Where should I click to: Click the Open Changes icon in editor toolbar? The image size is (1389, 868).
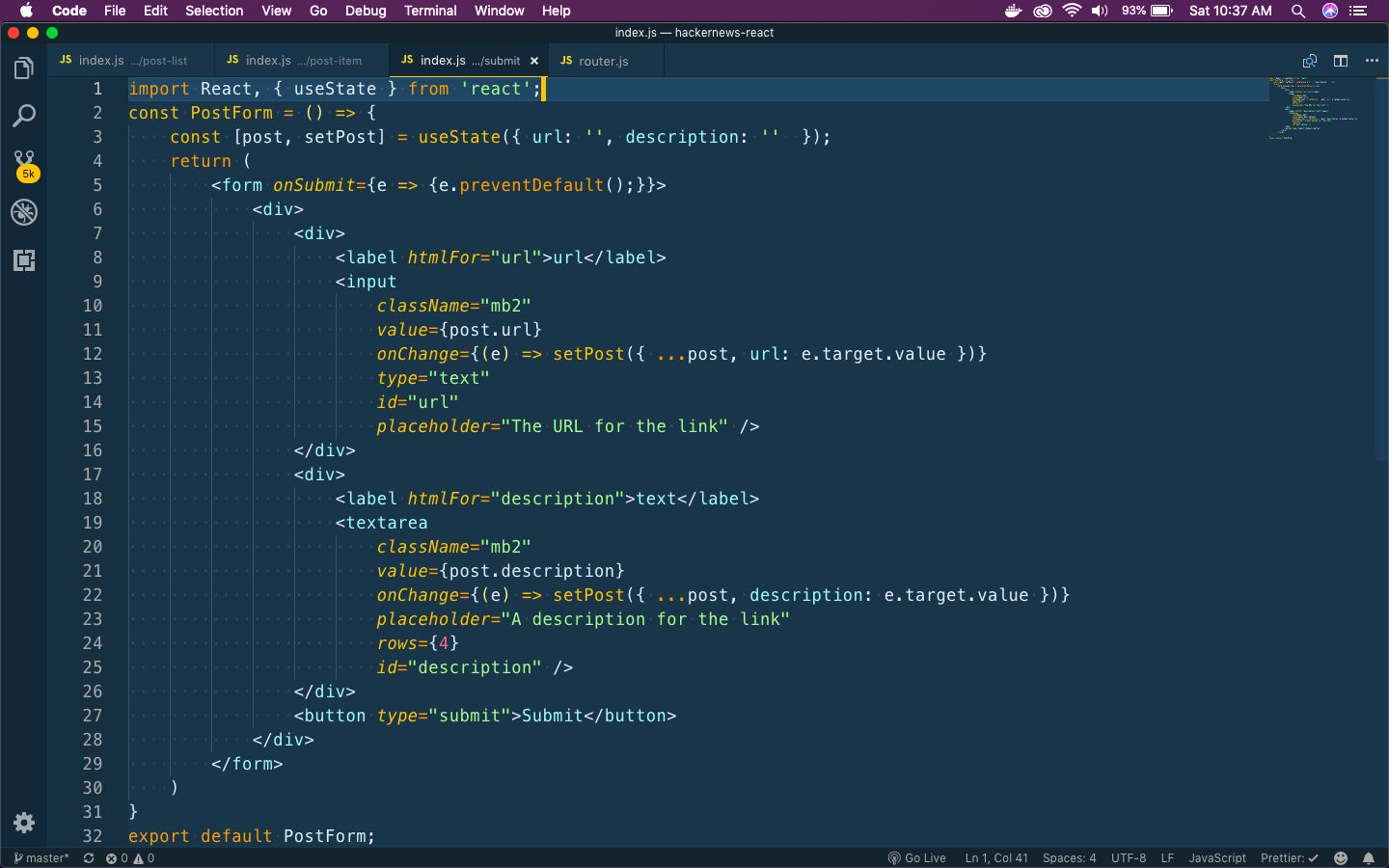tap(1310, 61)
